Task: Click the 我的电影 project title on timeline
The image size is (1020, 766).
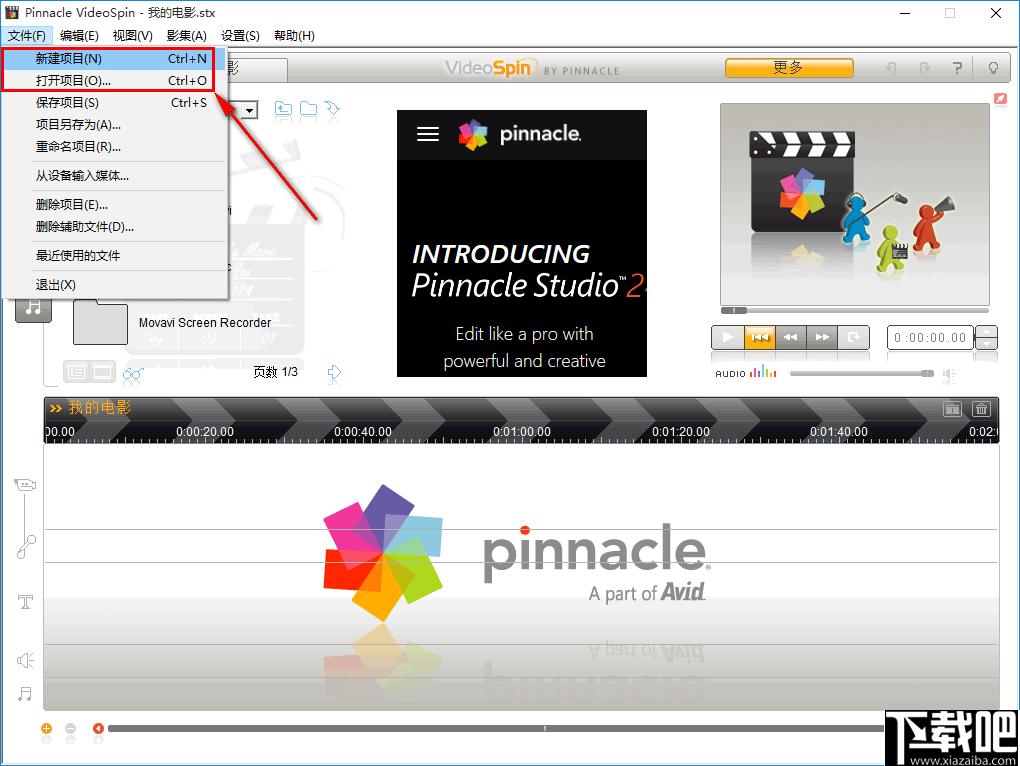Action: tap(100, 408)
